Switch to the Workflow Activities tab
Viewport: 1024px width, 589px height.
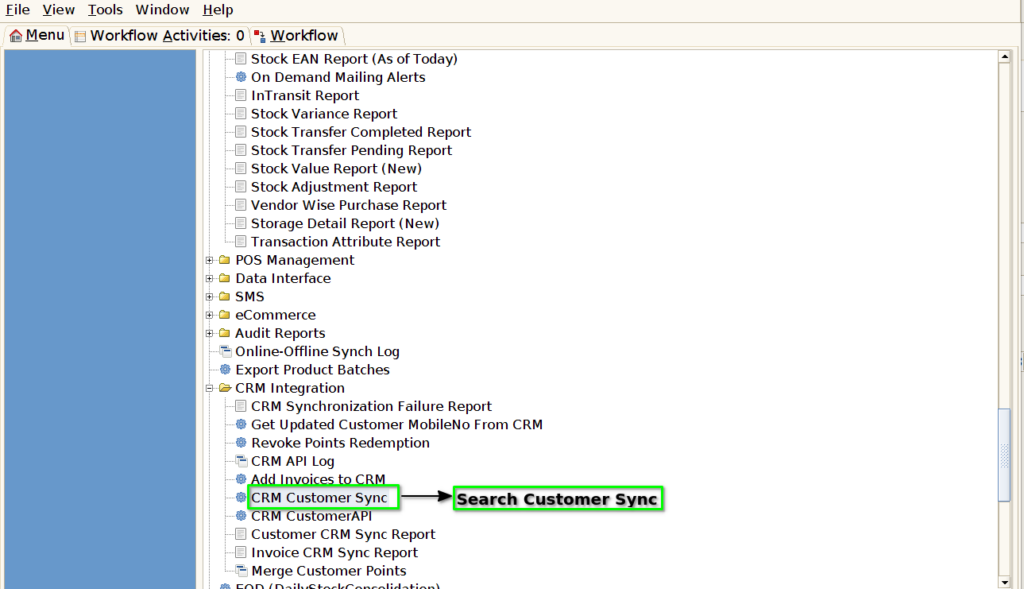(x=160, y=35)
